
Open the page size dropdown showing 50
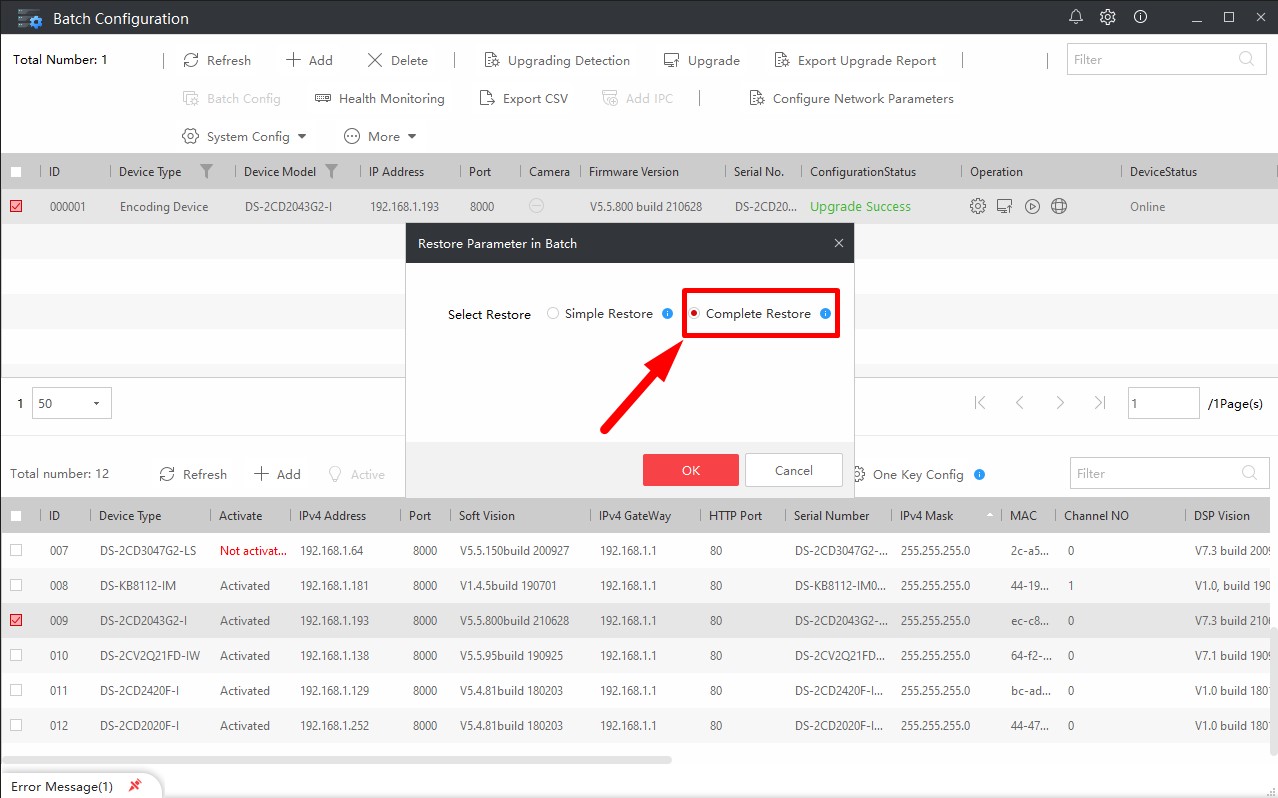point(72,403)
